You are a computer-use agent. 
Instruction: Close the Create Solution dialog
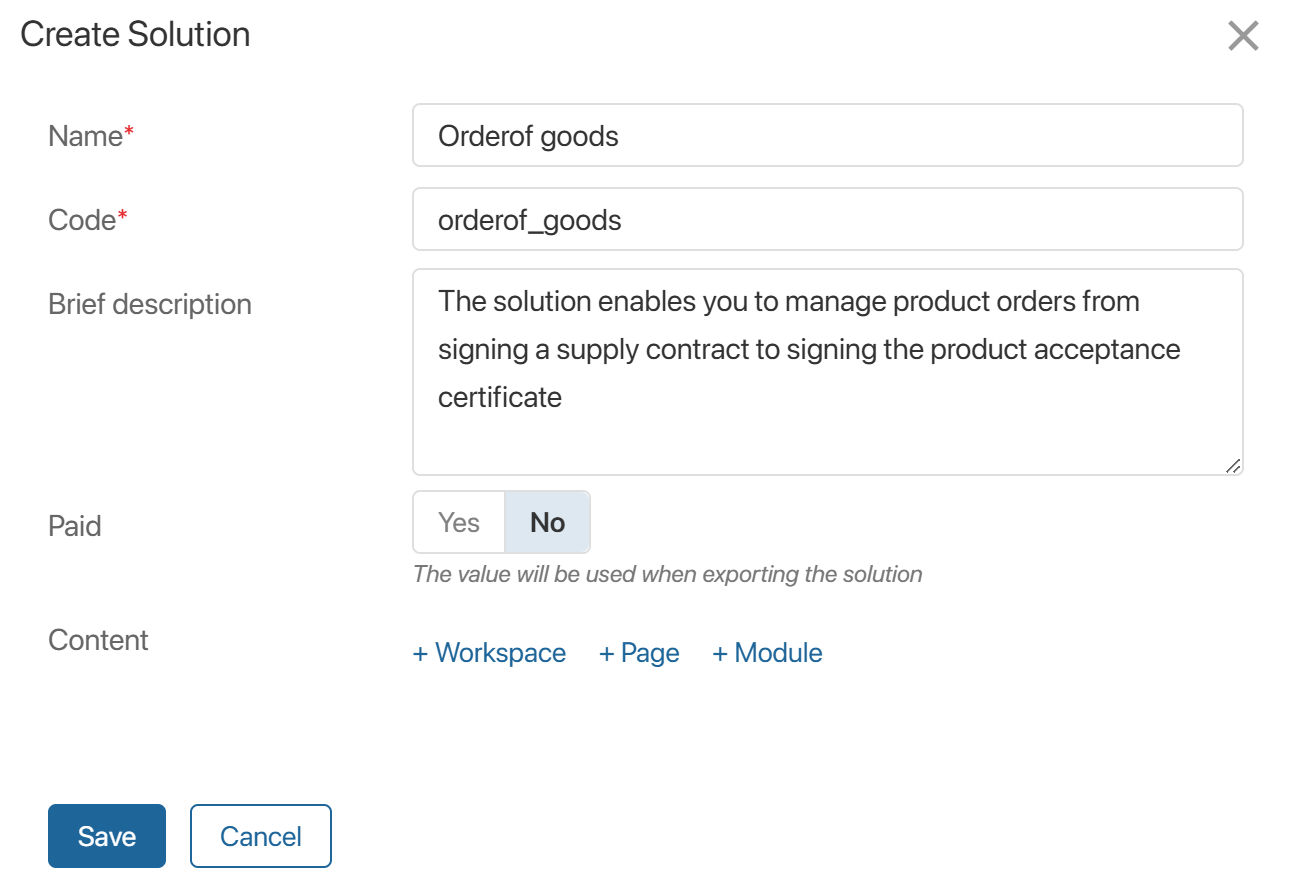click(x=1243, y=36)
